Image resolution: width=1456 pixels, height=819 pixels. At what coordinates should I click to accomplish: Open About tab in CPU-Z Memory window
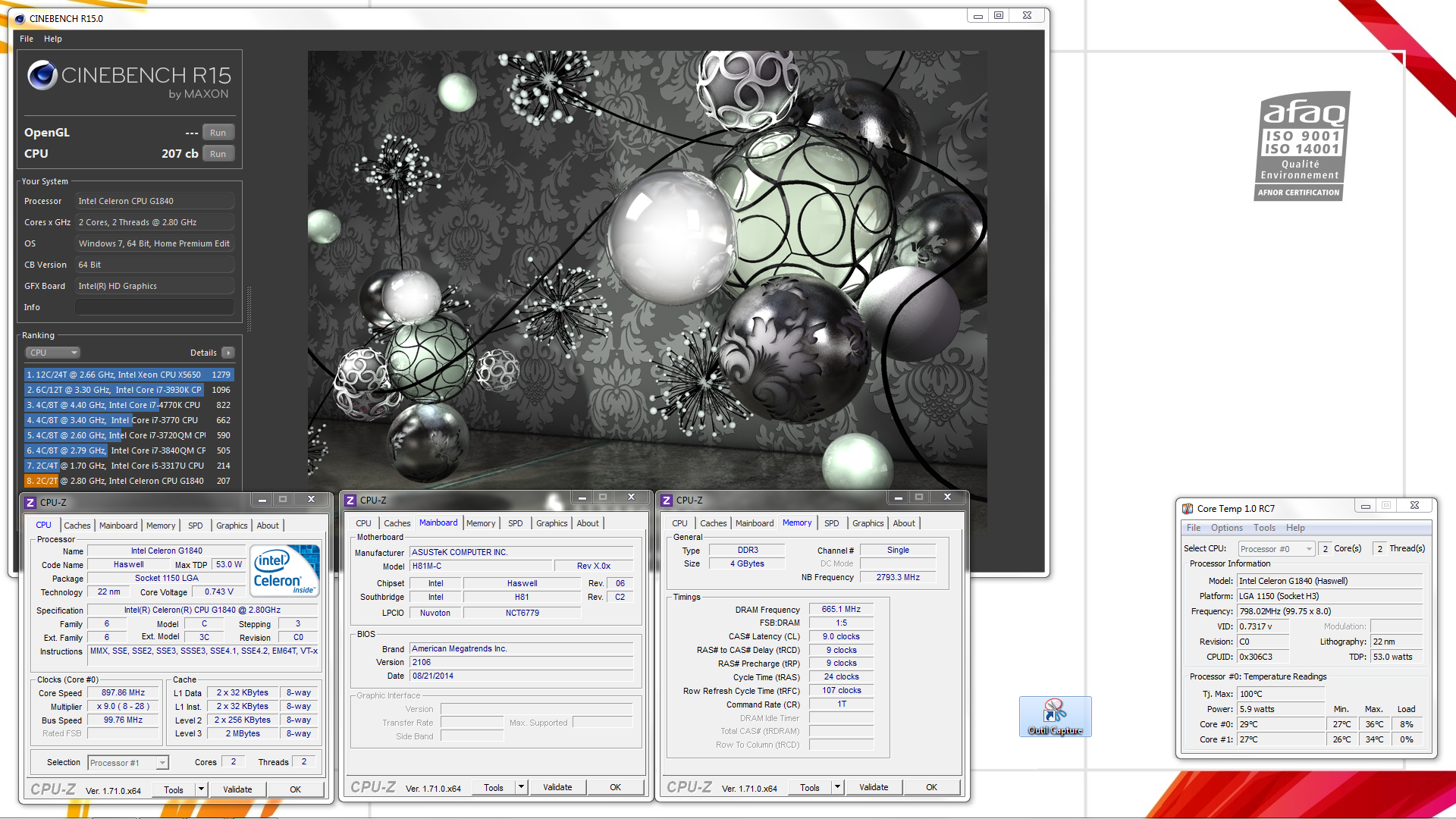(903, 523)
